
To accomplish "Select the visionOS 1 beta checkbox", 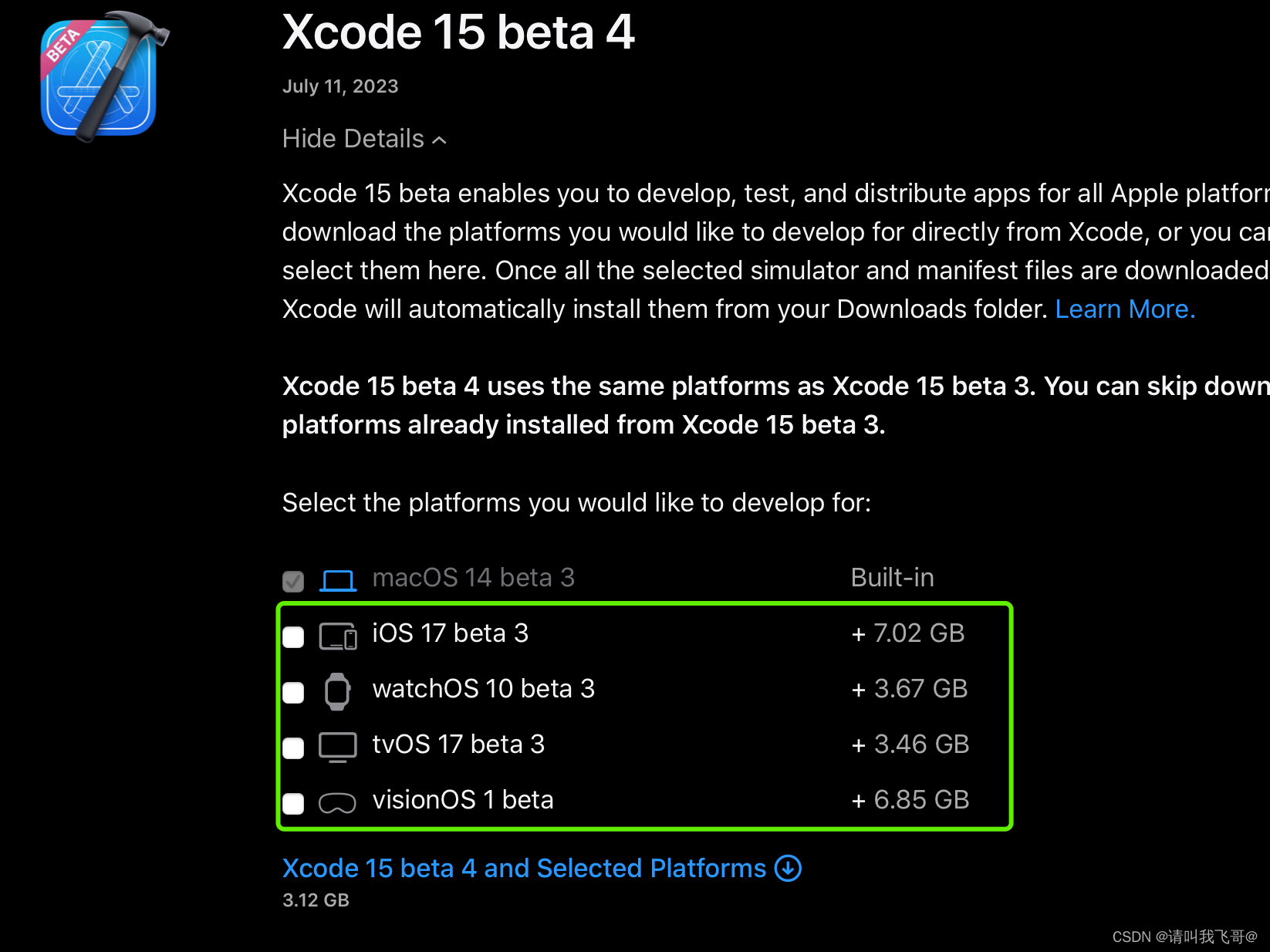I will click(x=293, y=803).
